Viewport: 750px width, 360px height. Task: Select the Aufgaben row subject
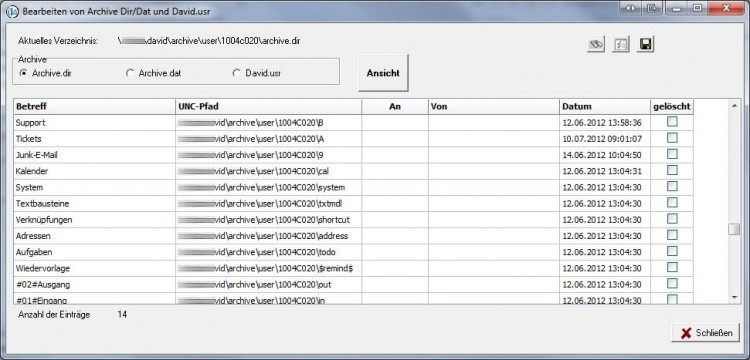33,252
